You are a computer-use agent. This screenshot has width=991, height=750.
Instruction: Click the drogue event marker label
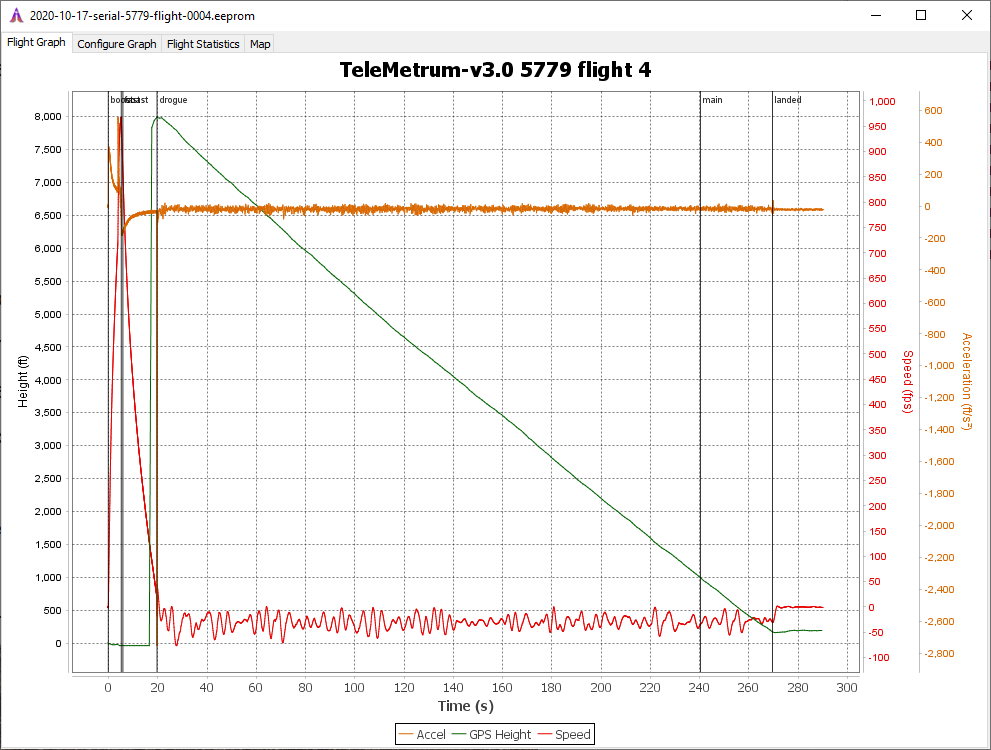pyautogui.click(x=173, y=100)
